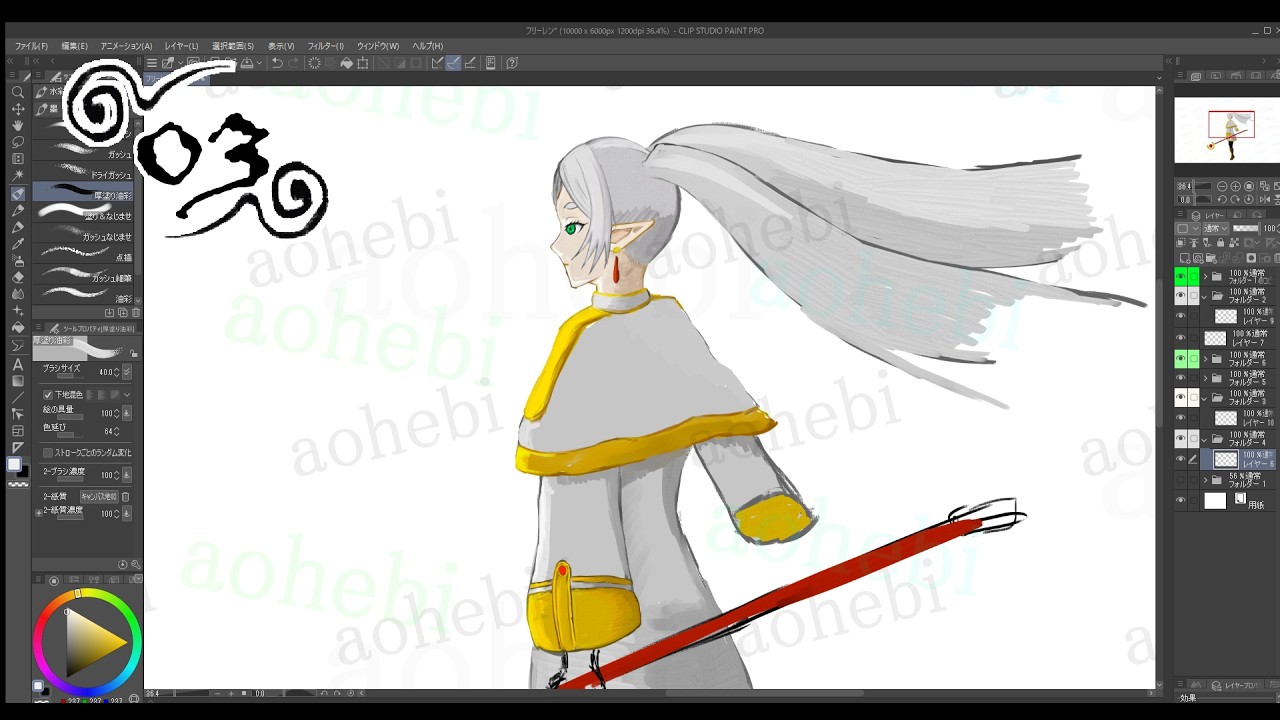
Task: Open the アニメーション(A) menu
Action: pos(126,46)
